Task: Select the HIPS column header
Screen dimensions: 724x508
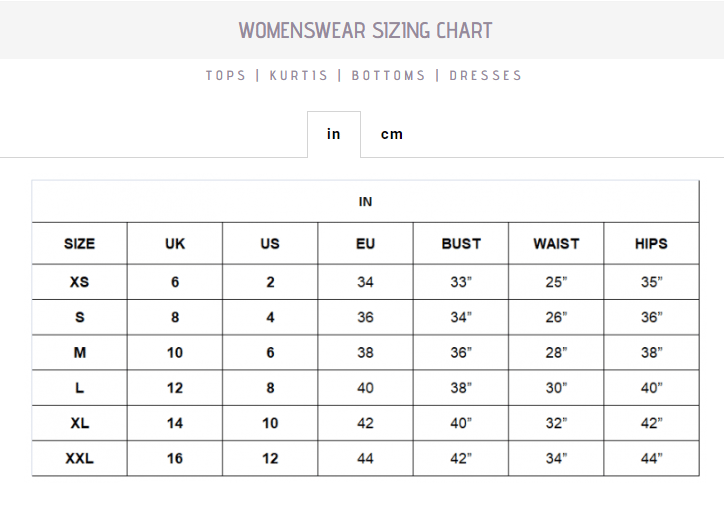Action: tap(651, 243)
